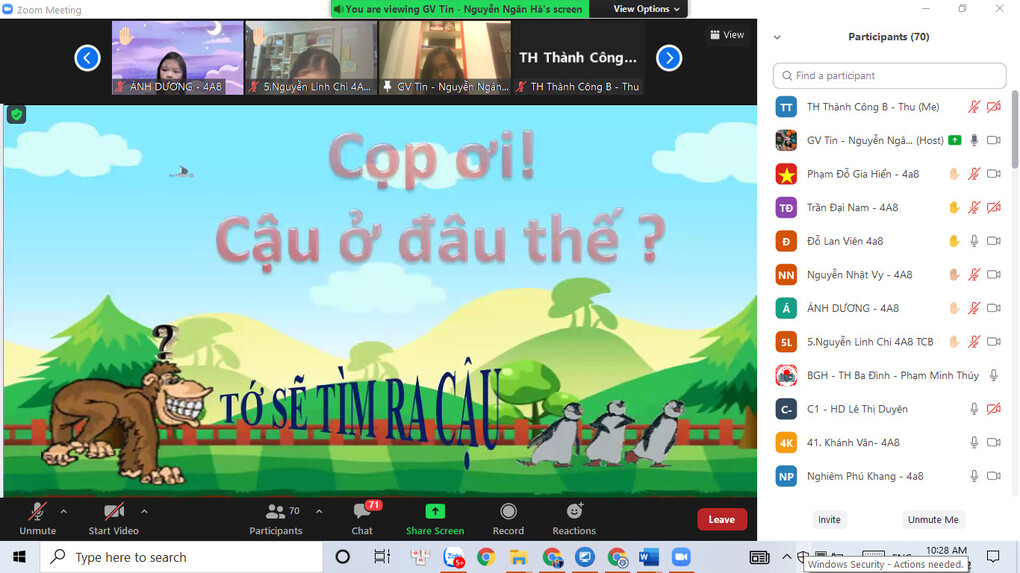The height and width of the screenshot is (573, 1020).
Task: Click the Find a participant search field
Action: click(x=889, y=76)
